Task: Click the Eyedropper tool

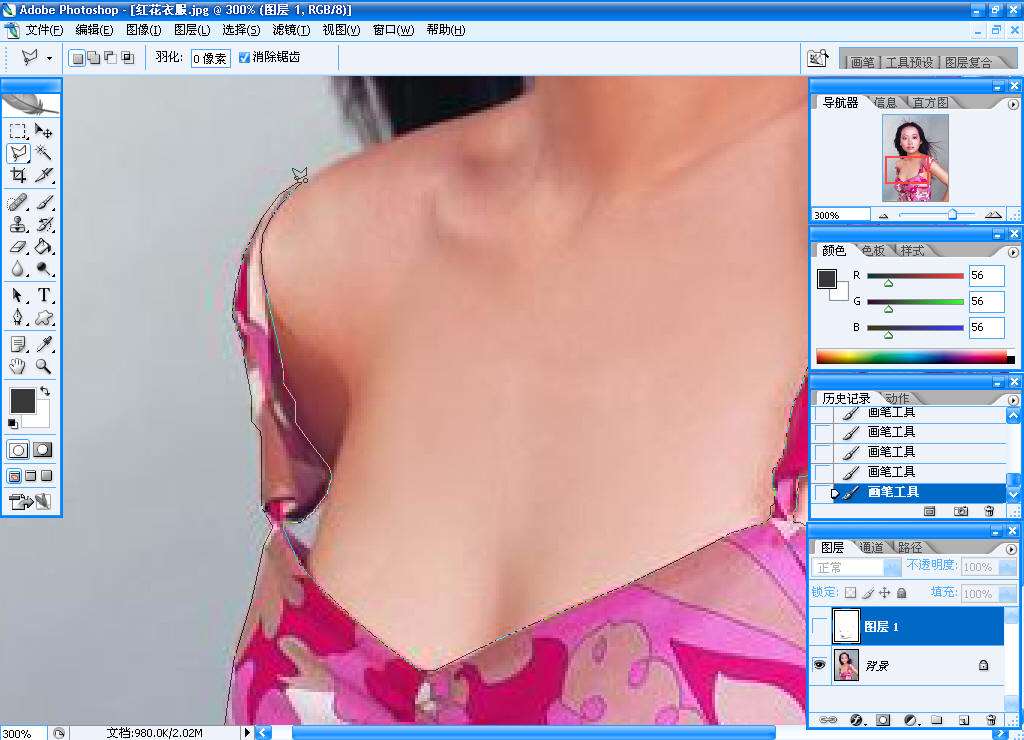Action: 44,344
